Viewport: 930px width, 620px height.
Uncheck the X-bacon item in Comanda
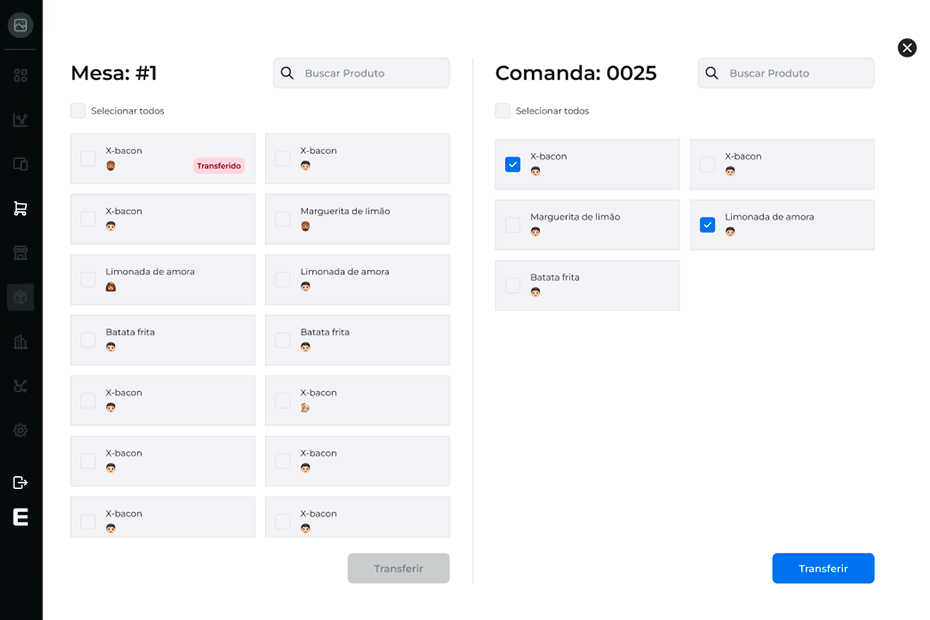512,164
